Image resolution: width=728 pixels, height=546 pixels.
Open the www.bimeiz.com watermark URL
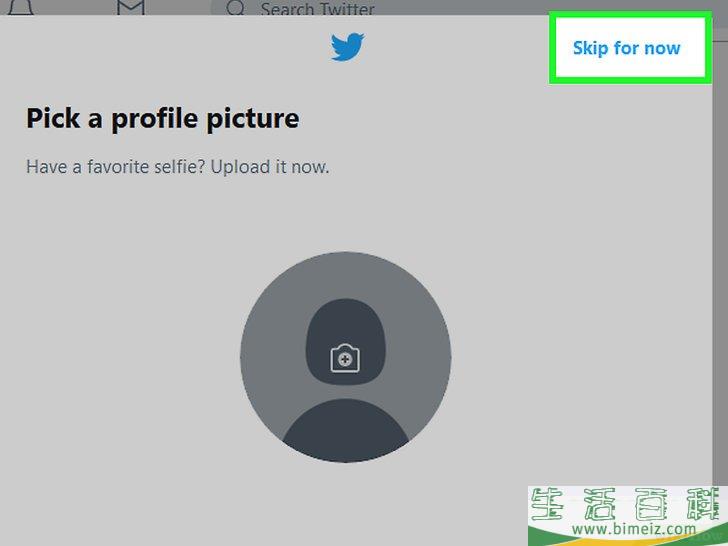[634, 529]
